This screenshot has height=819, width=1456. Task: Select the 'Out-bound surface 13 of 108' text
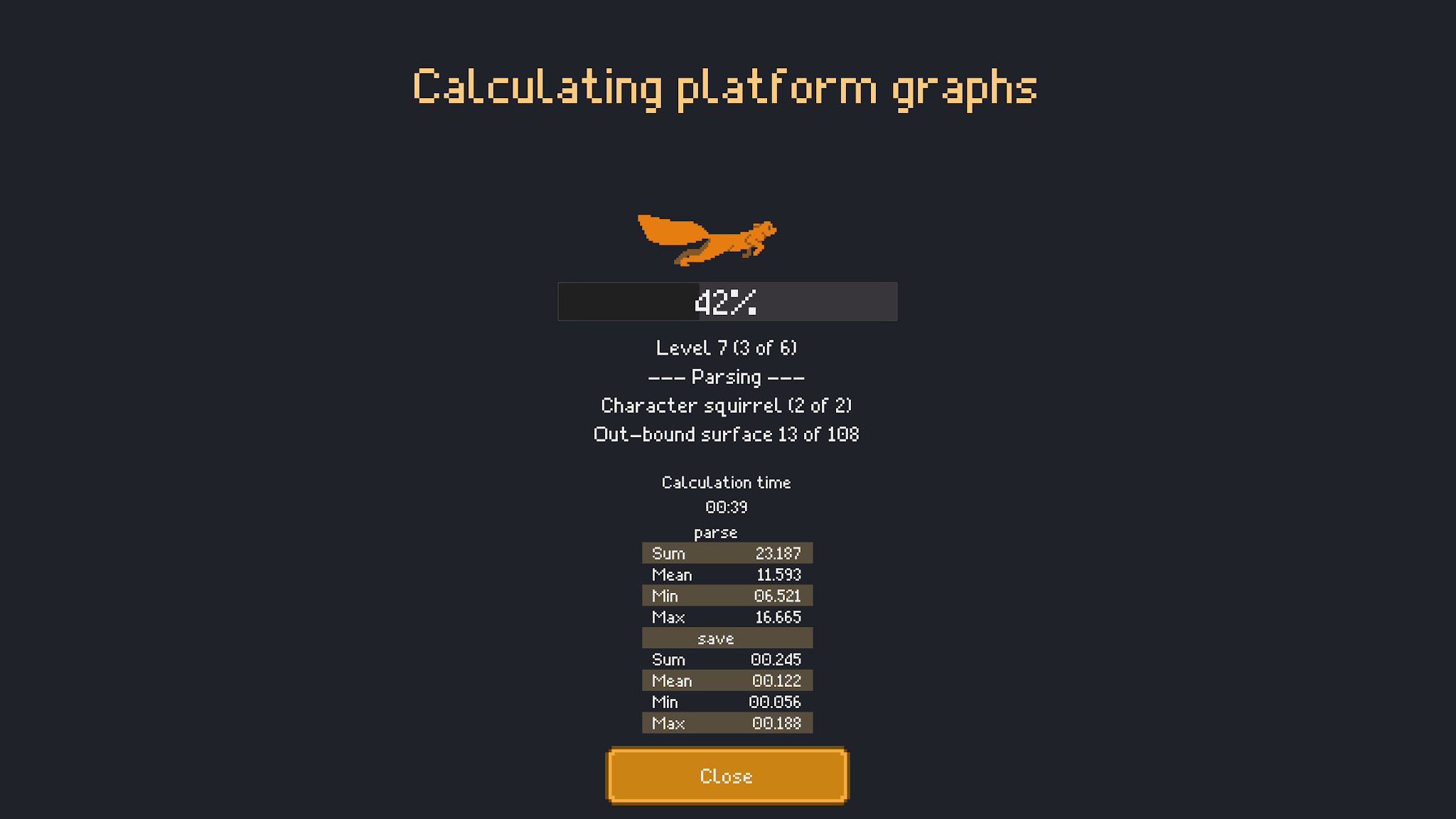[727, 434]
